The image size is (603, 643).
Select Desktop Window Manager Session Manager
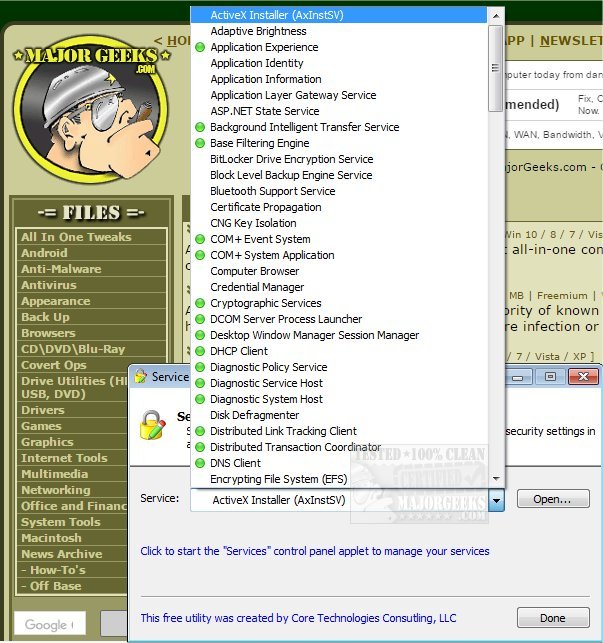coord(339,335)
